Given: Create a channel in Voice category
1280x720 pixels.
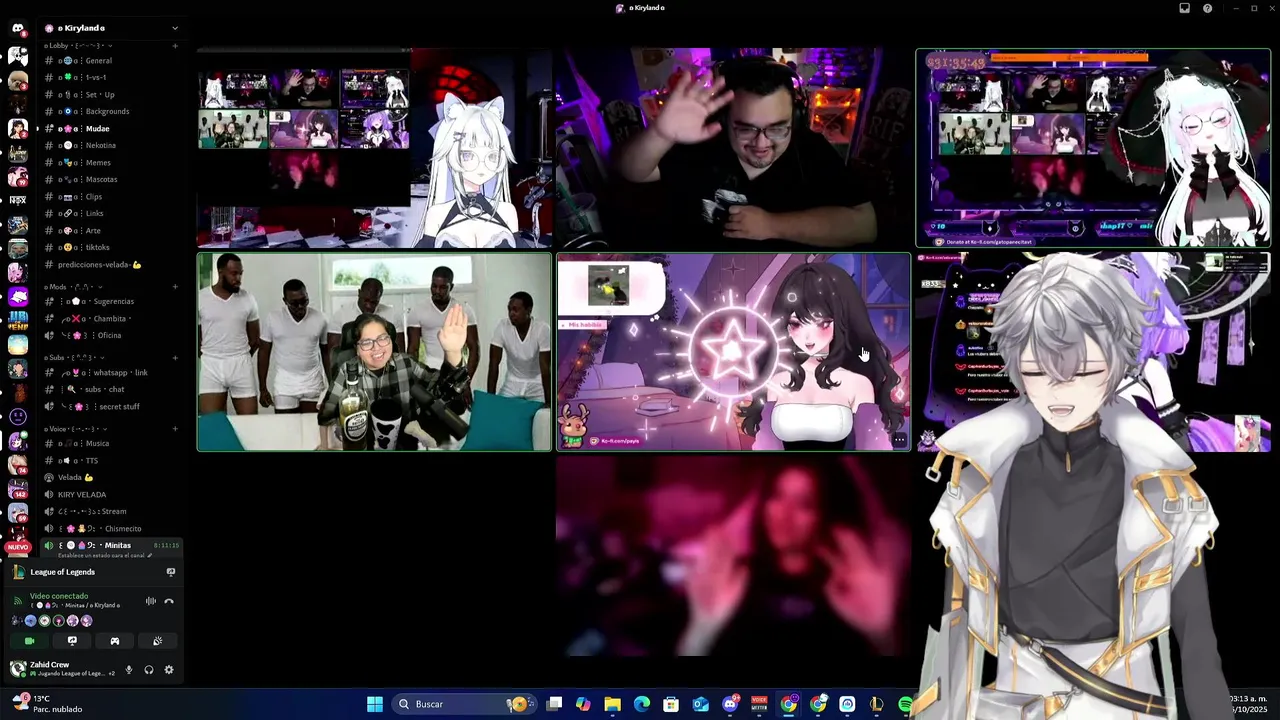Looking at the screenshot, I should 175,429.
